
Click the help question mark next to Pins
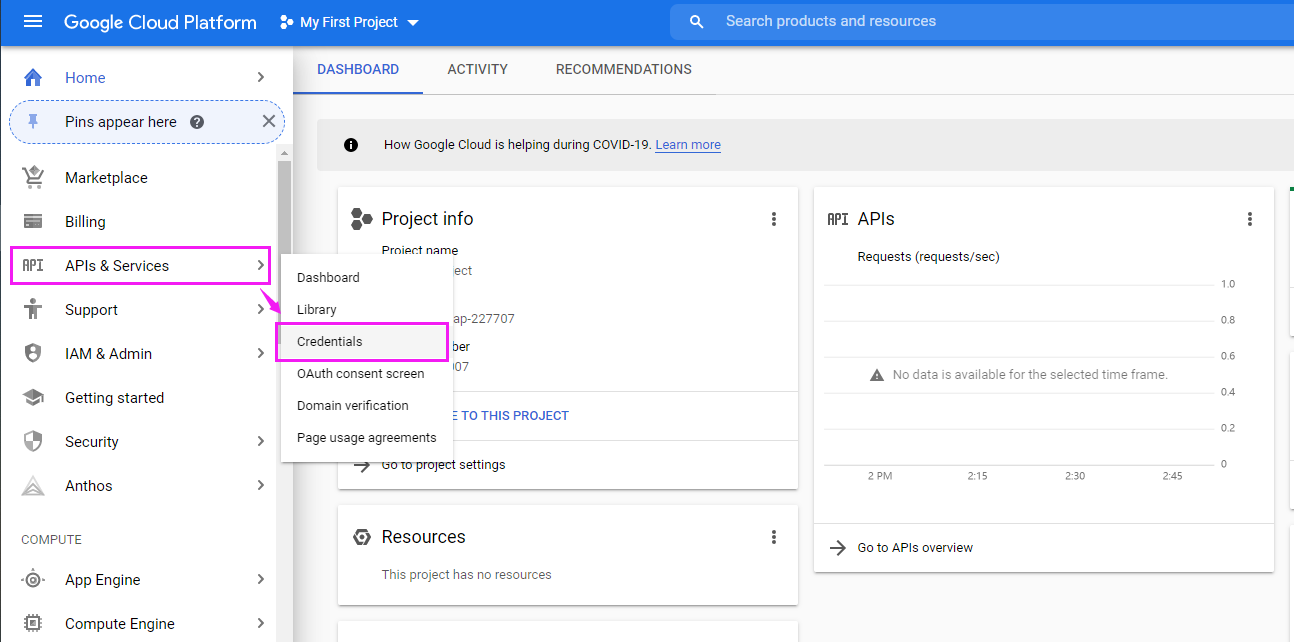tap(197, 122)
